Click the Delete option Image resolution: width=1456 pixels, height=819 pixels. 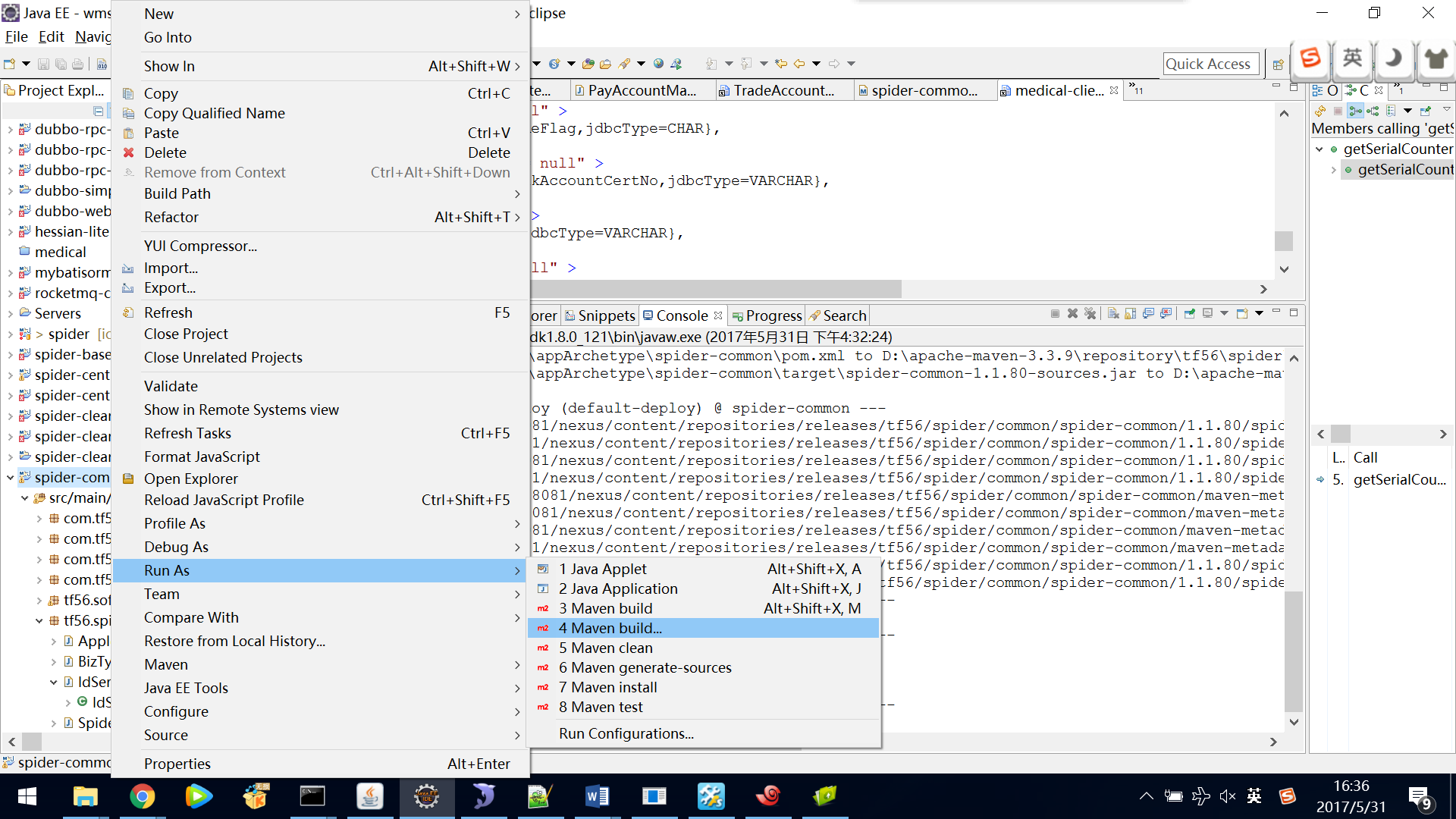(165, 151)
